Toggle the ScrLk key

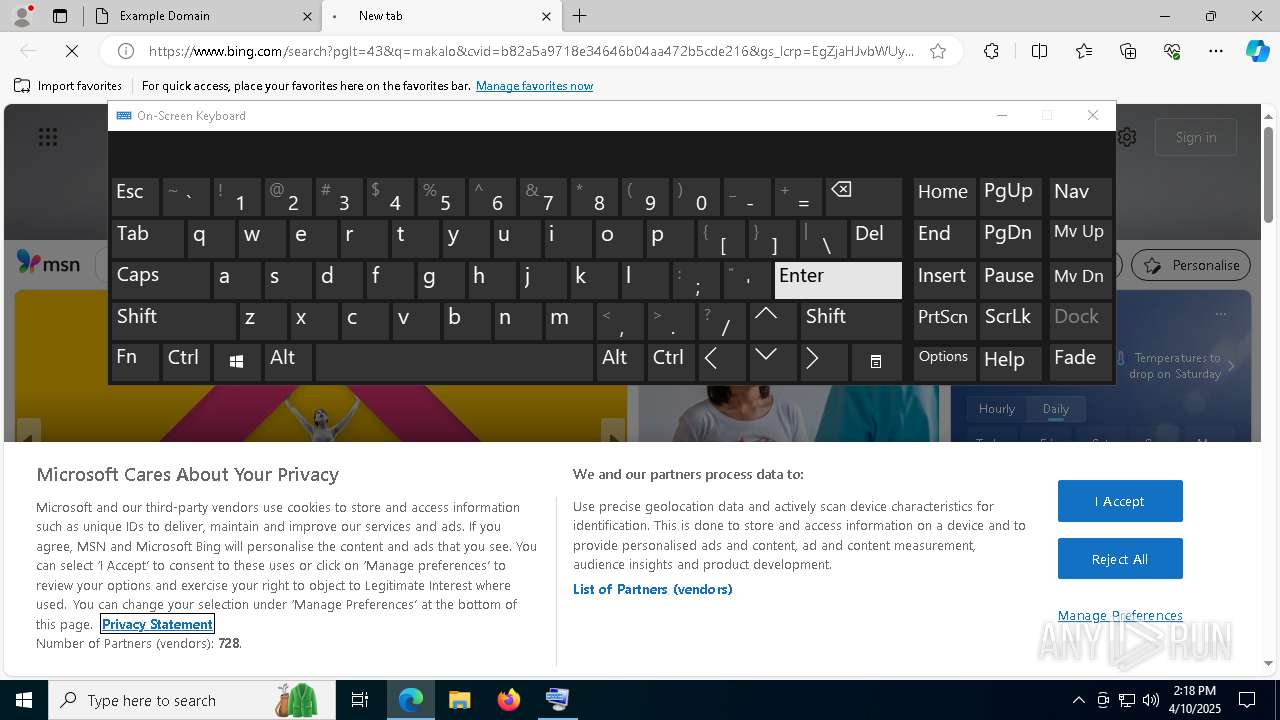1010,321
